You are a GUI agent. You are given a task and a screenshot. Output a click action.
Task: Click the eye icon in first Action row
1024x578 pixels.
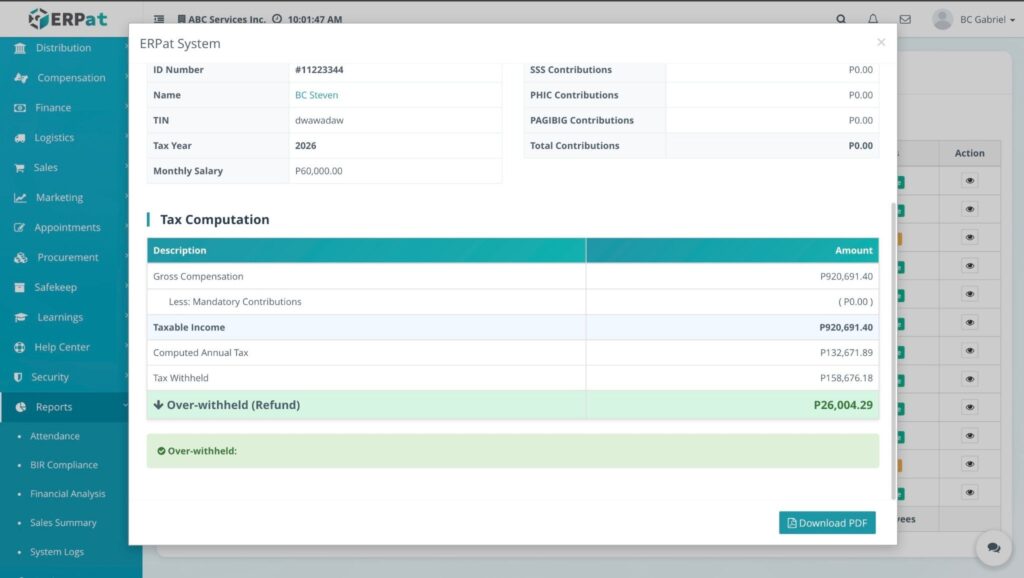tap(969, 181)
